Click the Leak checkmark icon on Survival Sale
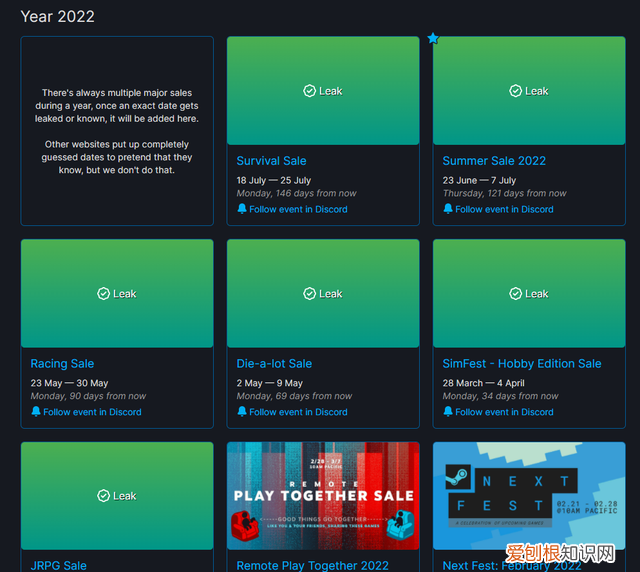 310,91
